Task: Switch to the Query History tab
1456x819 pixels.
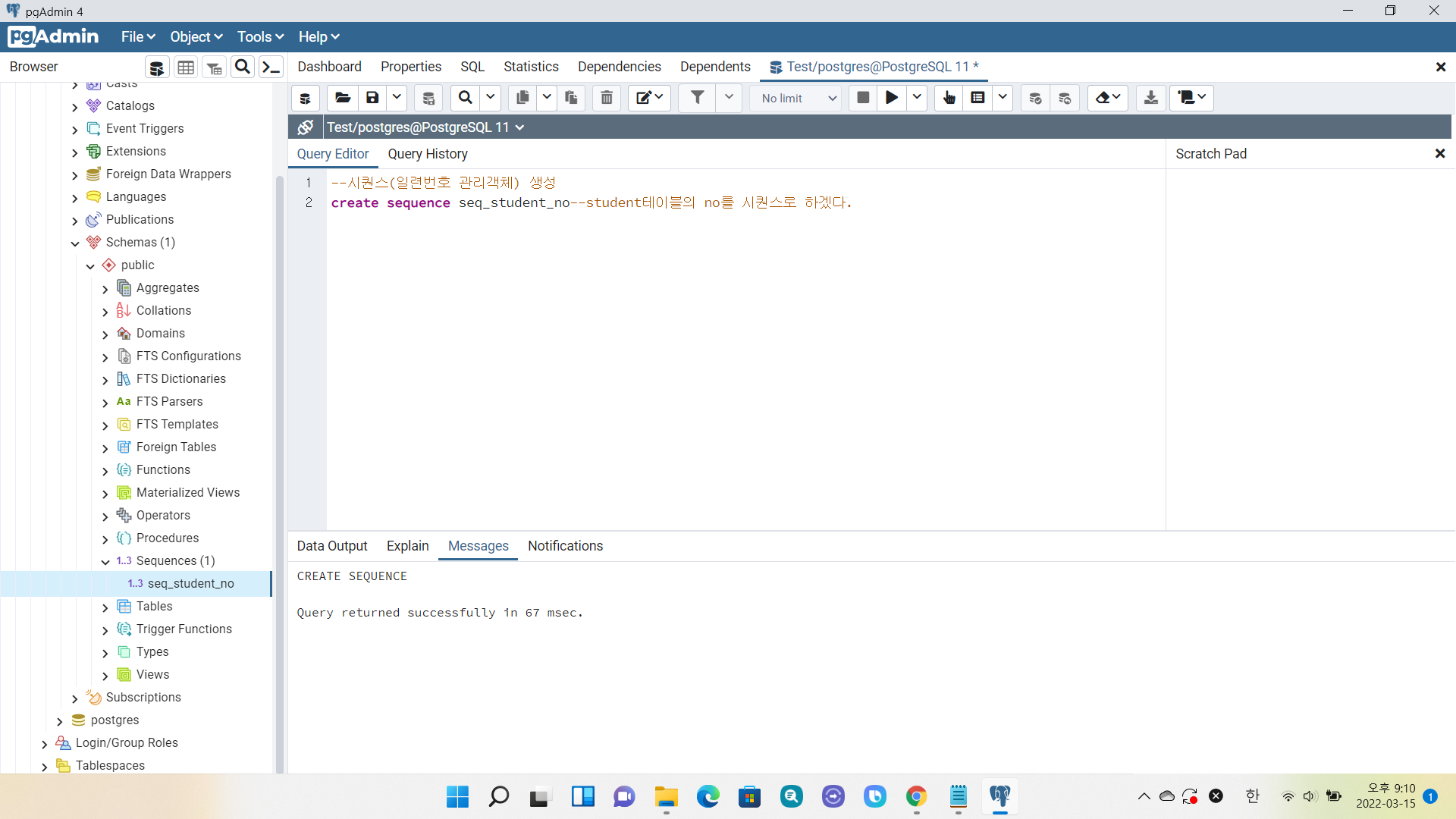Action: tap(428, 154)
